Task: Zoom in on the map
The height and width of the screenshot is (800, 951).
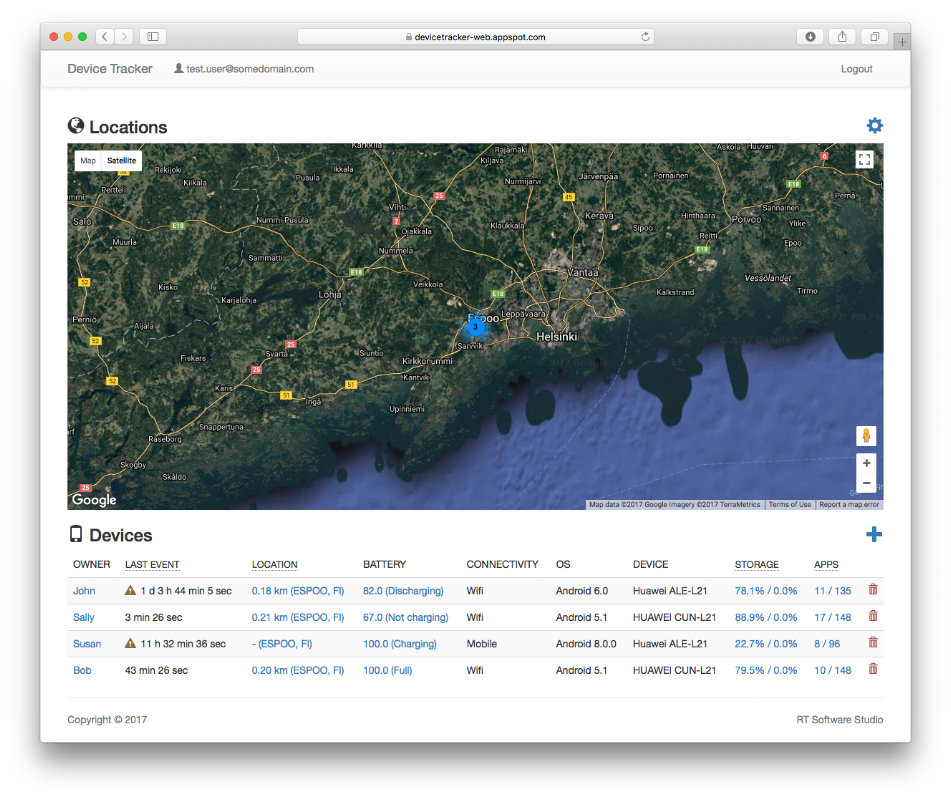Action: tap(866, 463)
